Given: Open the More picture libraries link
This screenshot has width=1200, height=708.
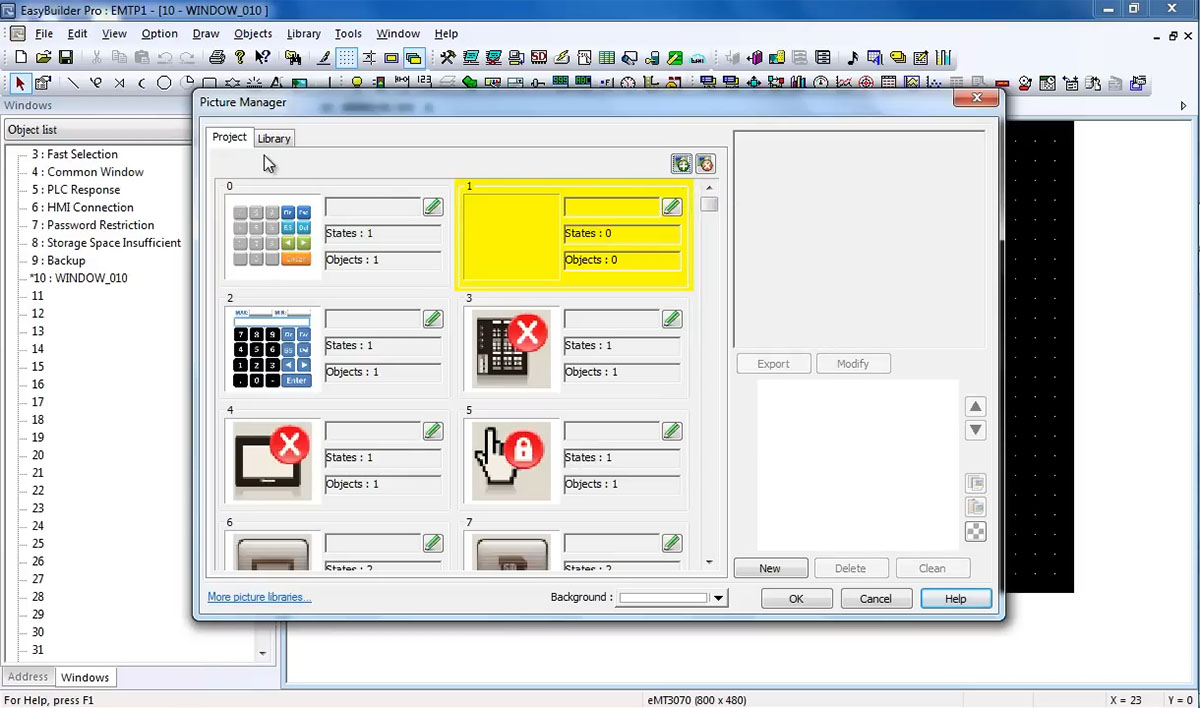Looking at the screenshot, I should [x=259, y=597].
